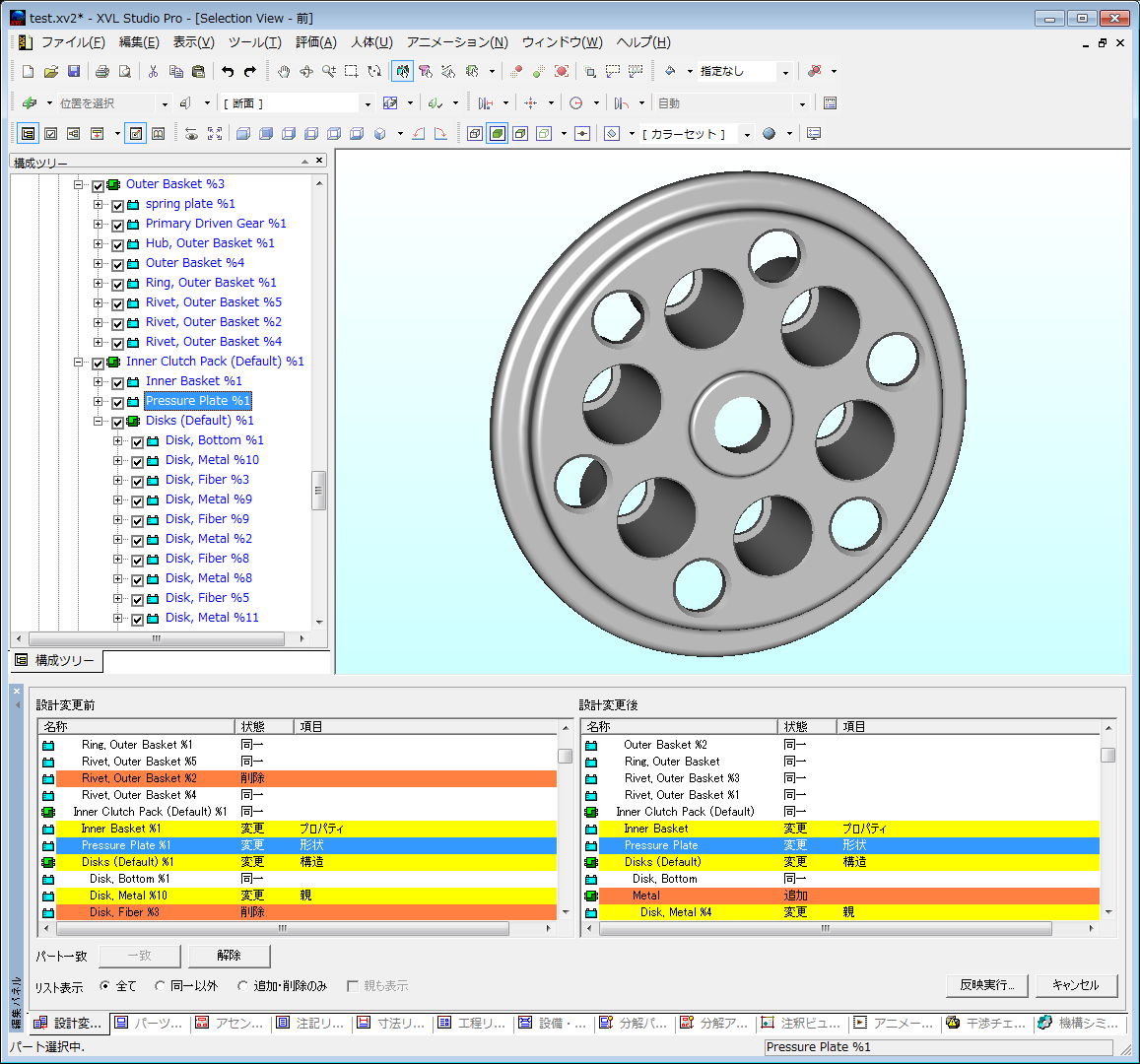1140x1064 pixels.
Task: Click the isometric cube view icon
Action: (x=379, y=134)
